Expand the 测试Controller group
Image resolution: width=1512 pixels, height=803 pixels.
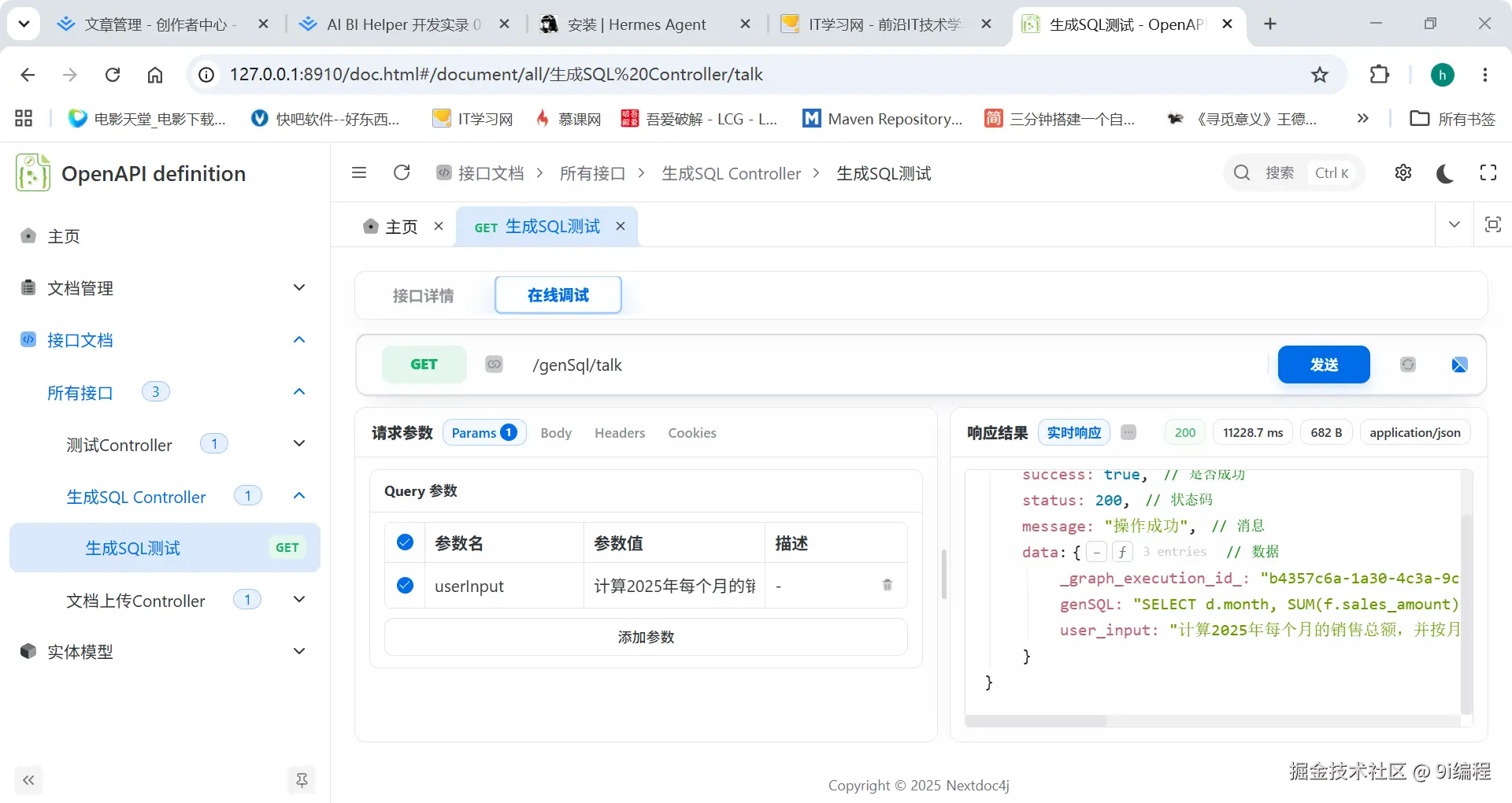pos(165,443)
